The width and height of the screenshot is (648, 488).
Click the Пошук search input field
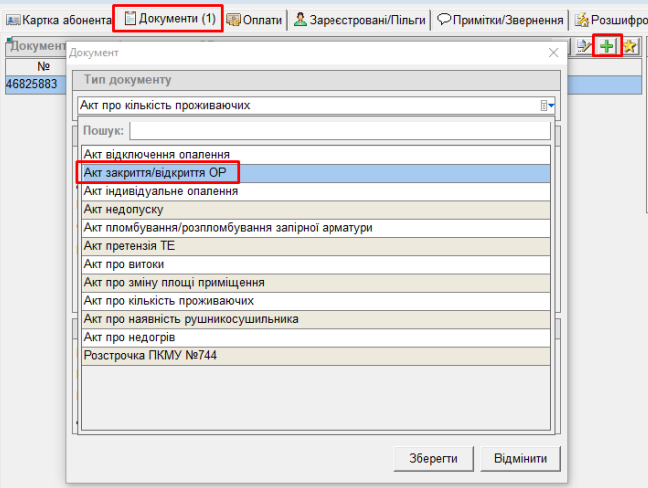coord(339,130)
